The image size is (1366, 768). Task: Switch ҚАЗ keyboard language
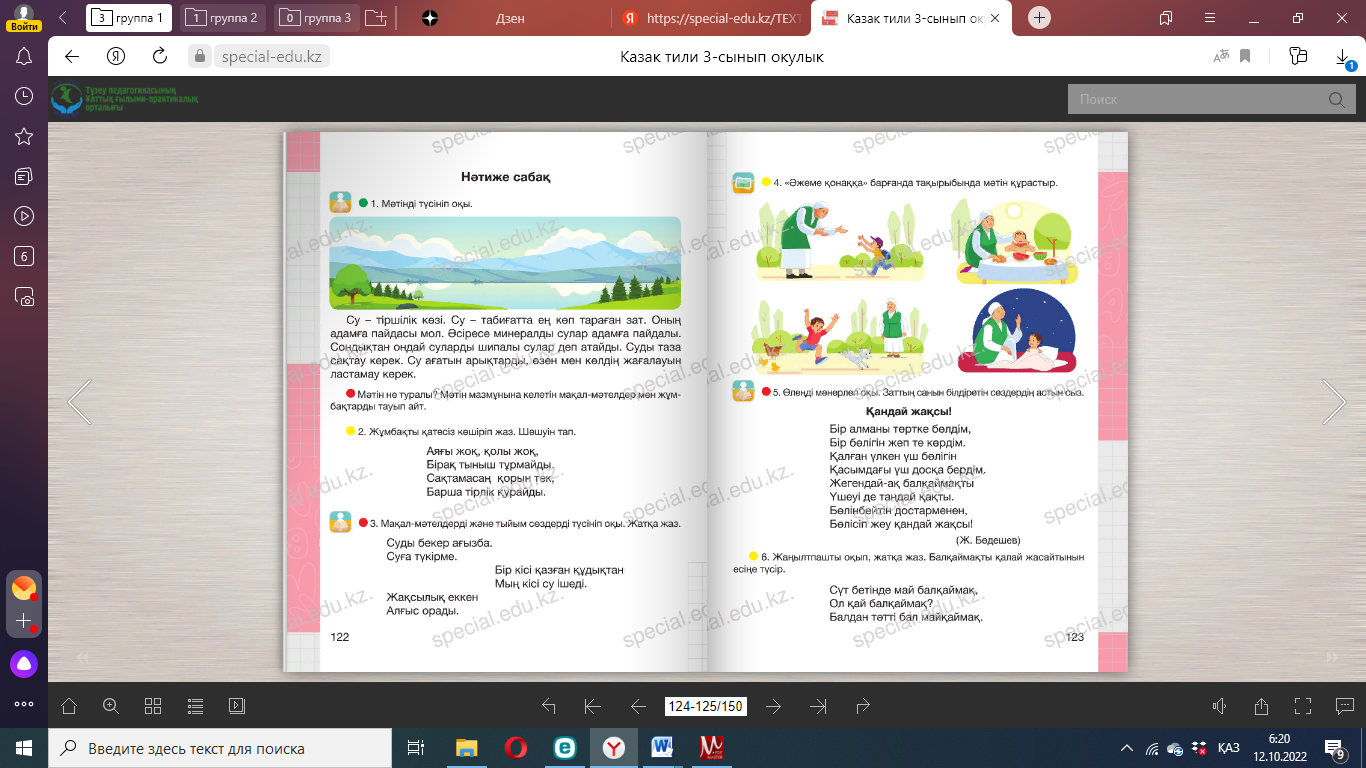tap(1229, 747)
